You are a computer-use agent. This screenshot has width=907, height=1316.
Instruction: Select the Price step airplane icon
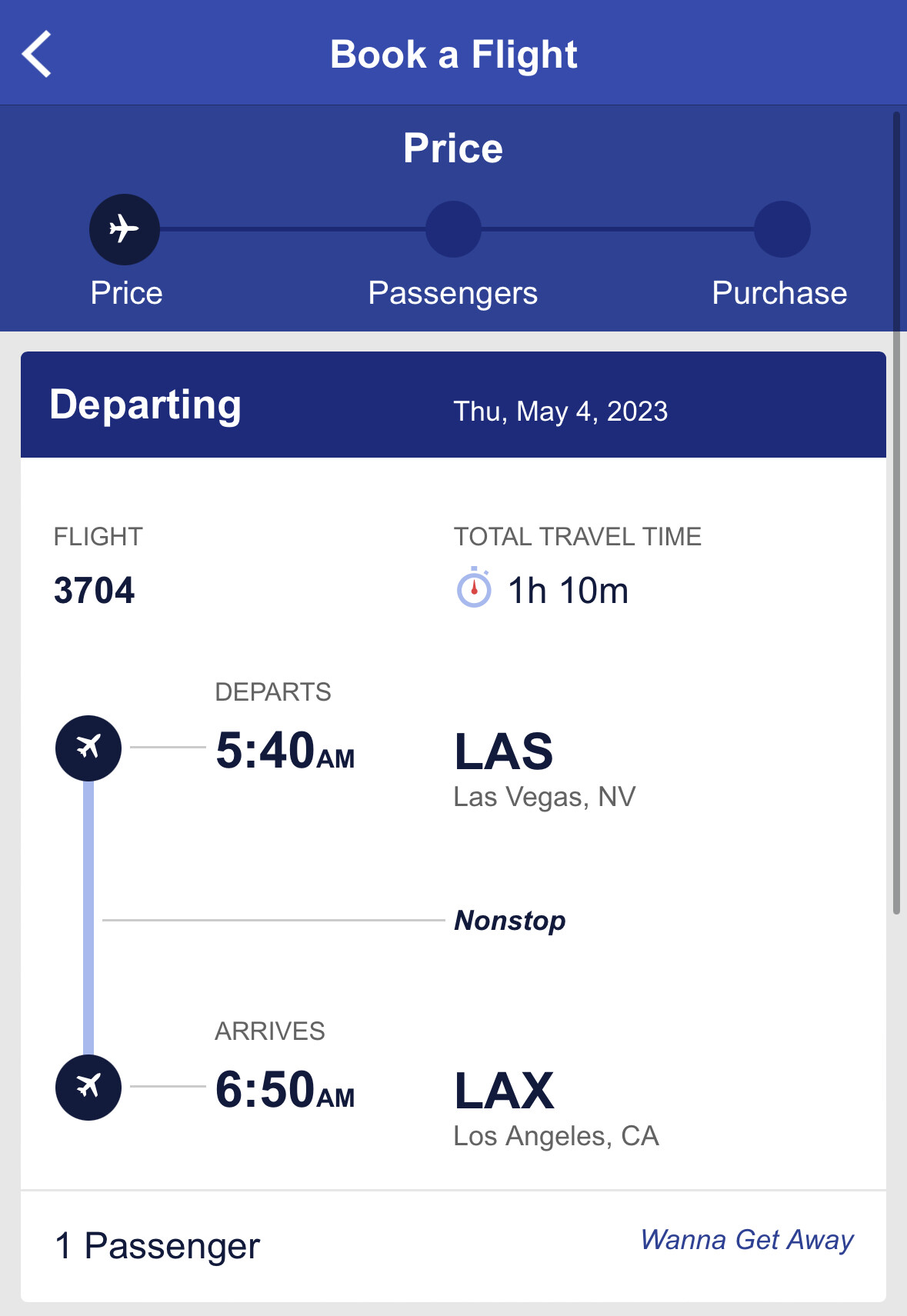125,229
